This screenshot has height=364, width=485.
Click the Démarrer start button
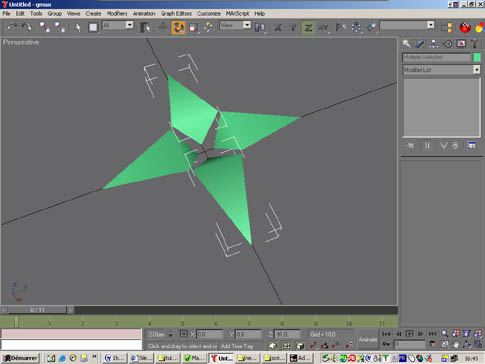click(21, 358)
